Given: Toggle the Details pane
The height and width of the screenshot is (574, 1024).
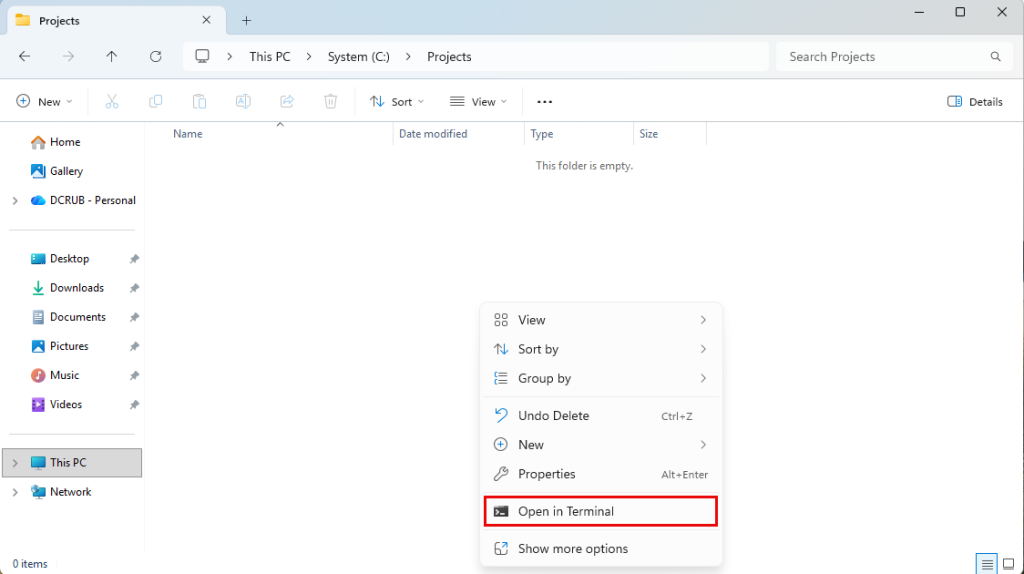Looking at the screenshot, I should tap(975, 102).
